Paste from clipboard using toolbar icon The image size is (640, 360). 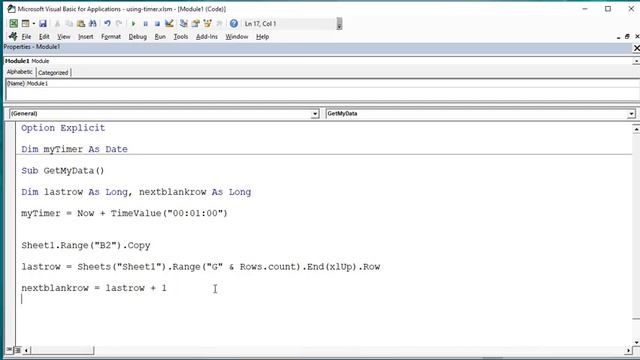coord(81,24)
